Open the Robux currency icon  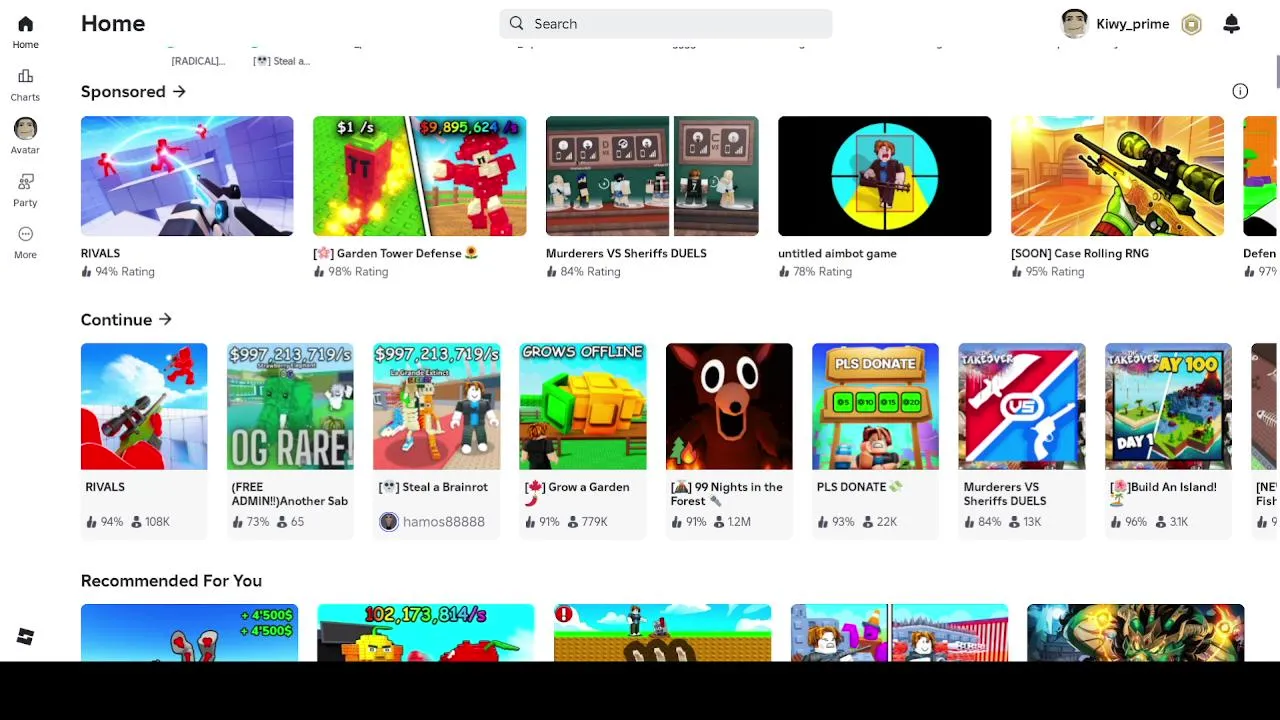click(1191, 25)
